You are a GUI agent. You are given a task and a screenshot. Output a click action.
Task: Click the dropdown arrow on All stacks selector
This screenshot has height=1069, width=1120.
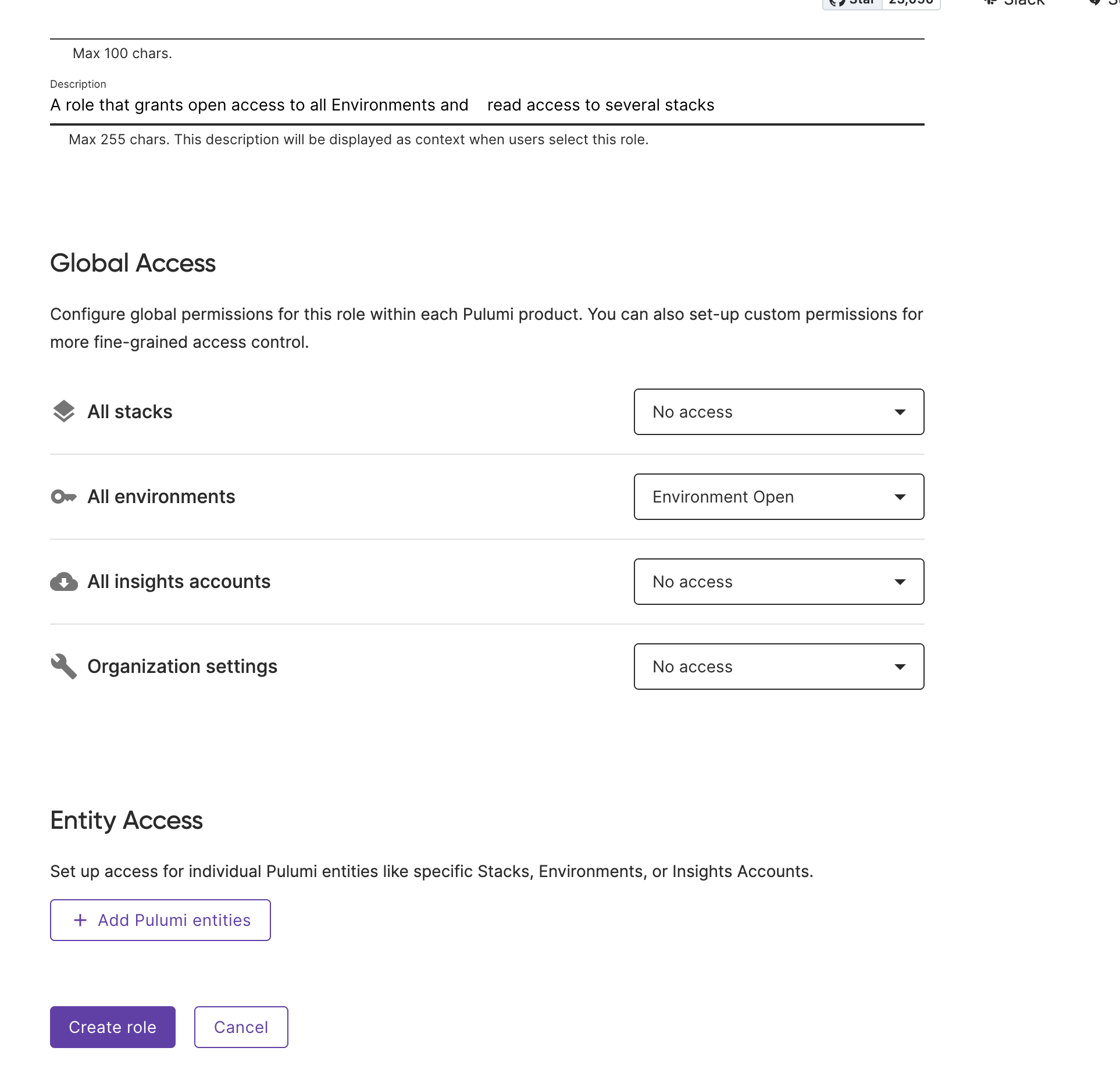(x=900, y=412)
